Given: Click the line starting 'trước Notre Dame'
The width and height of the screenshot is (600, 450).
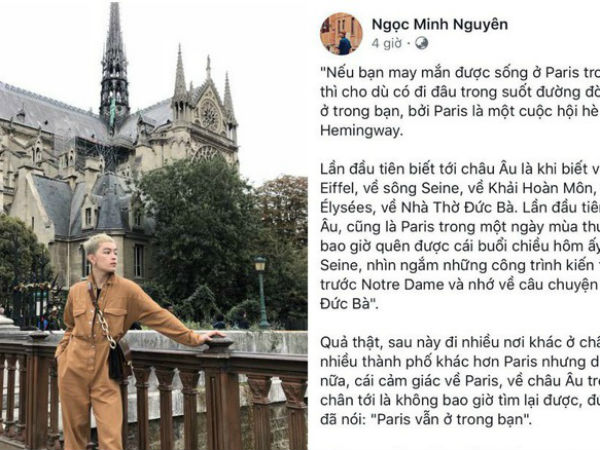Looking at the screenshot, I should [x=460, y=284].
